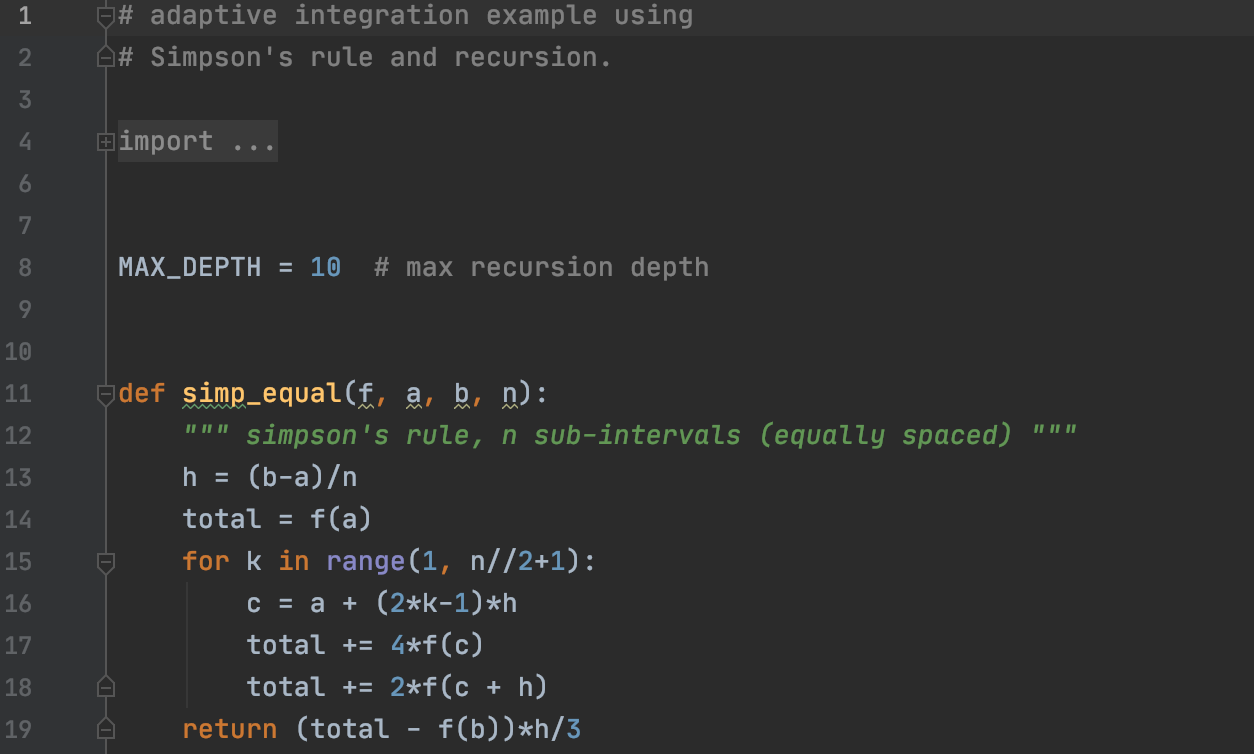Click the underlined function name simp_equal
The width and height of the screenshot is (1254, 754).
click(x=262, y=393)
